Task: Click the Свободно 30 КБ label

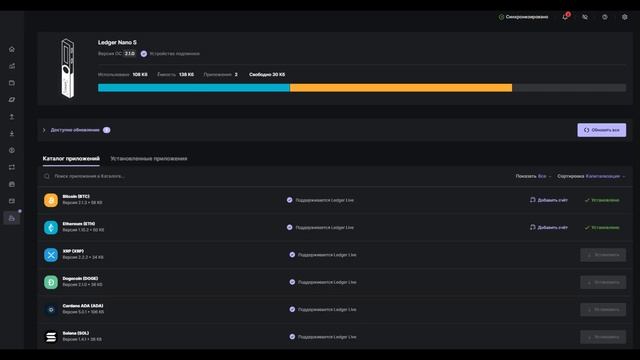Action: click(267, 75)
